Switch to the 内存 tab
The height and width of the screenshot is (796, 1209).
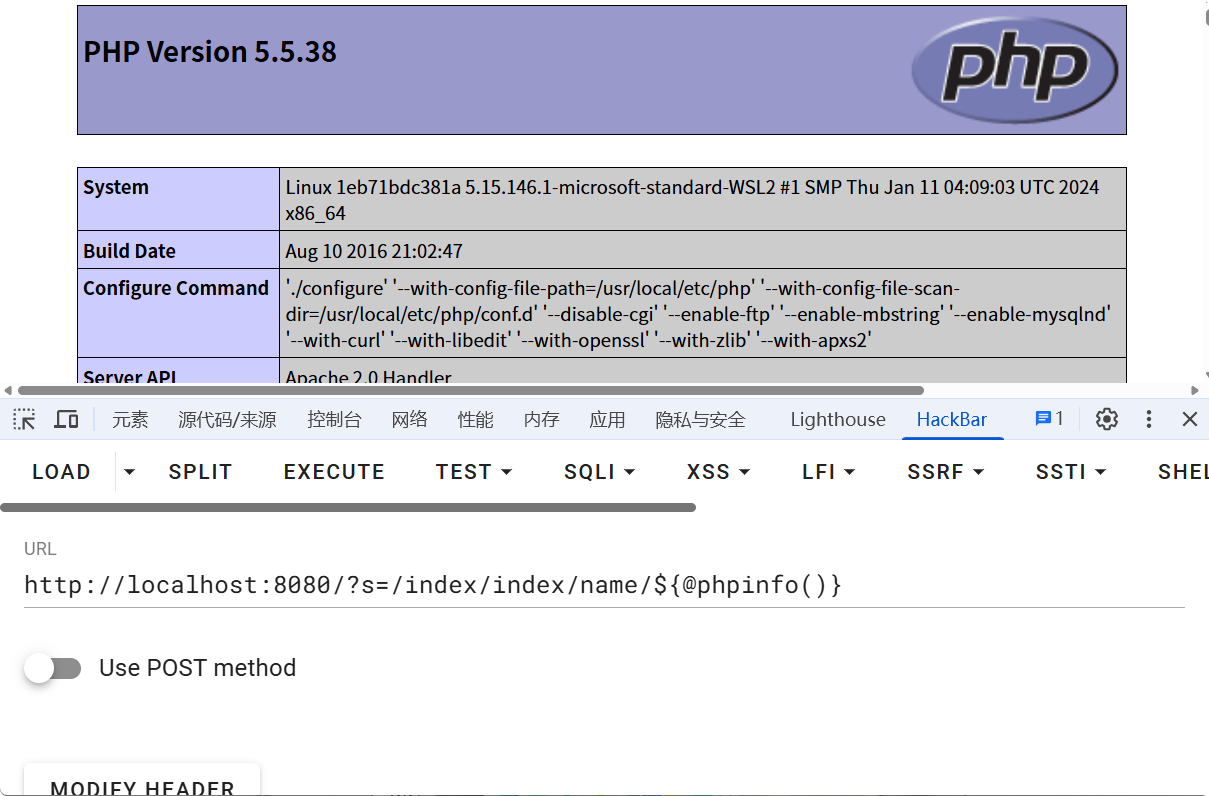tap(541, 420)
